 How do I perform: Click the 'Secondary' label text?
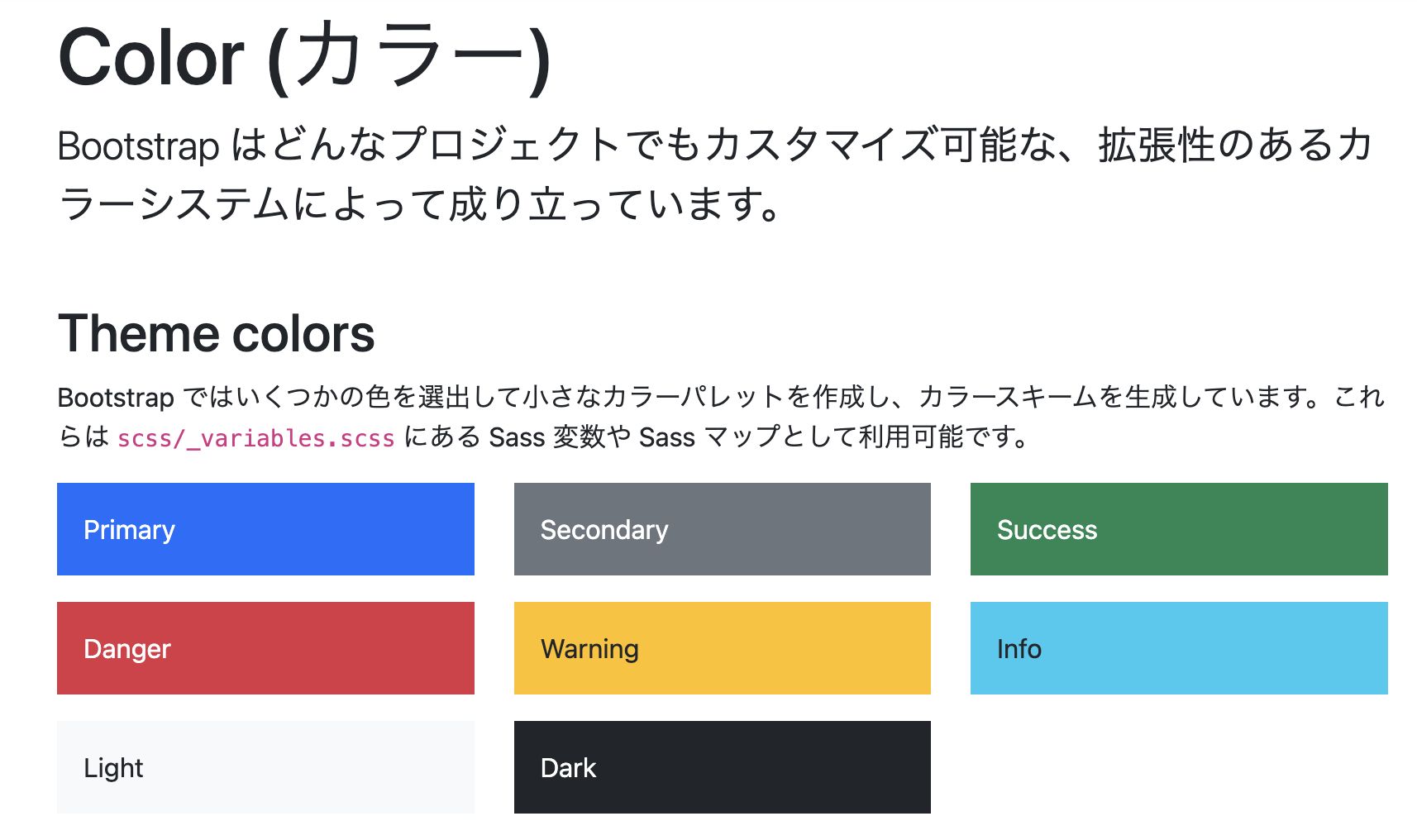[604, 530]
